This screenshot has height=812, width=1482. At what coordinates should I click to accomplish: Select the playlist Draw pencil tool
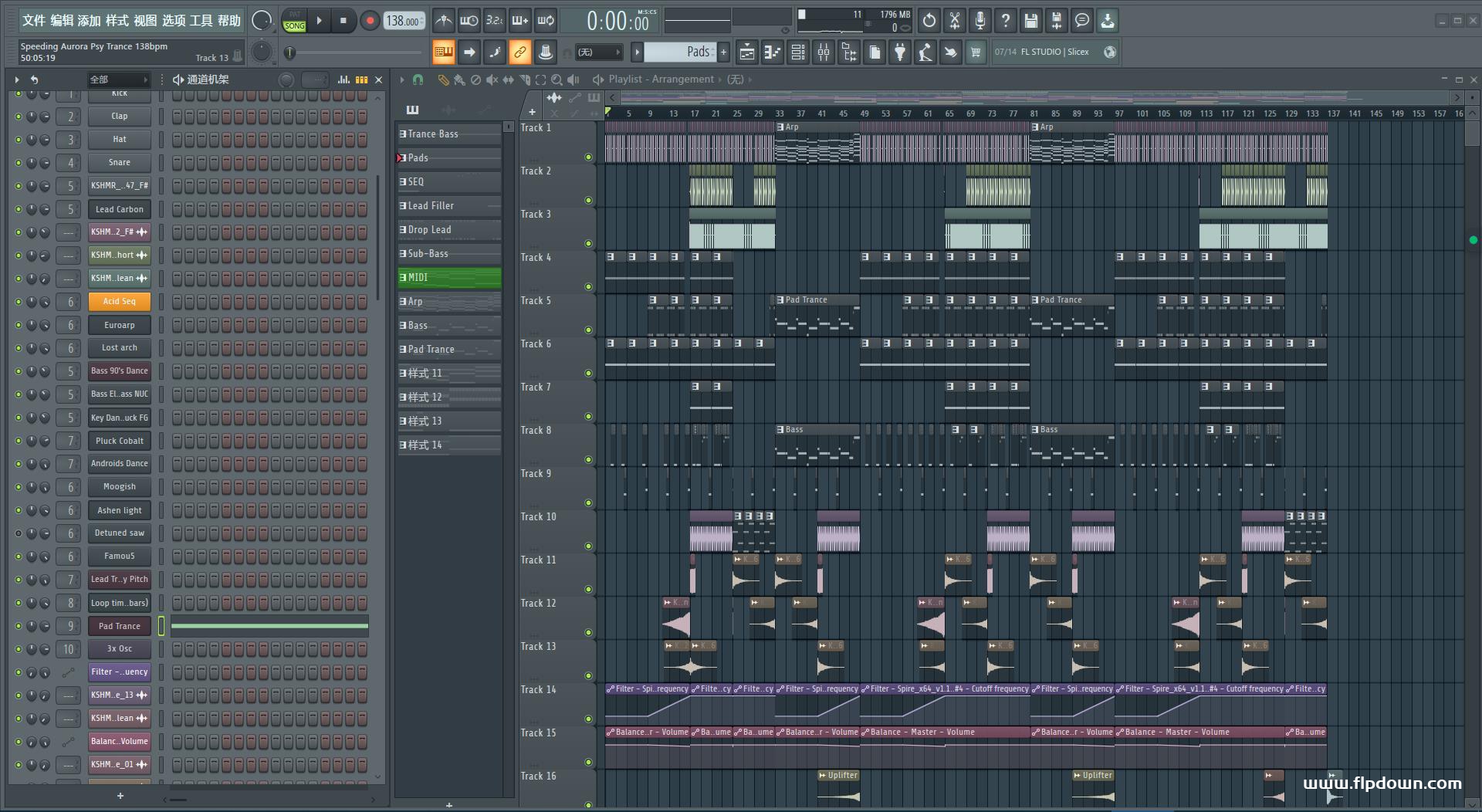443,80
